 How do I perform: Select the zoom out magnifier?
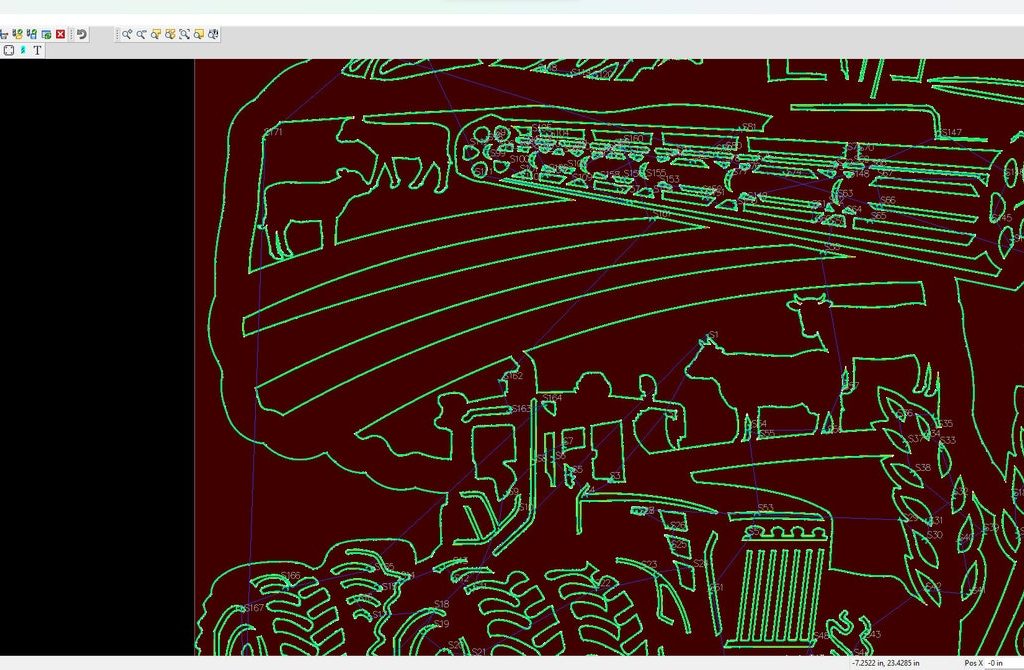[x=142, y=34]
